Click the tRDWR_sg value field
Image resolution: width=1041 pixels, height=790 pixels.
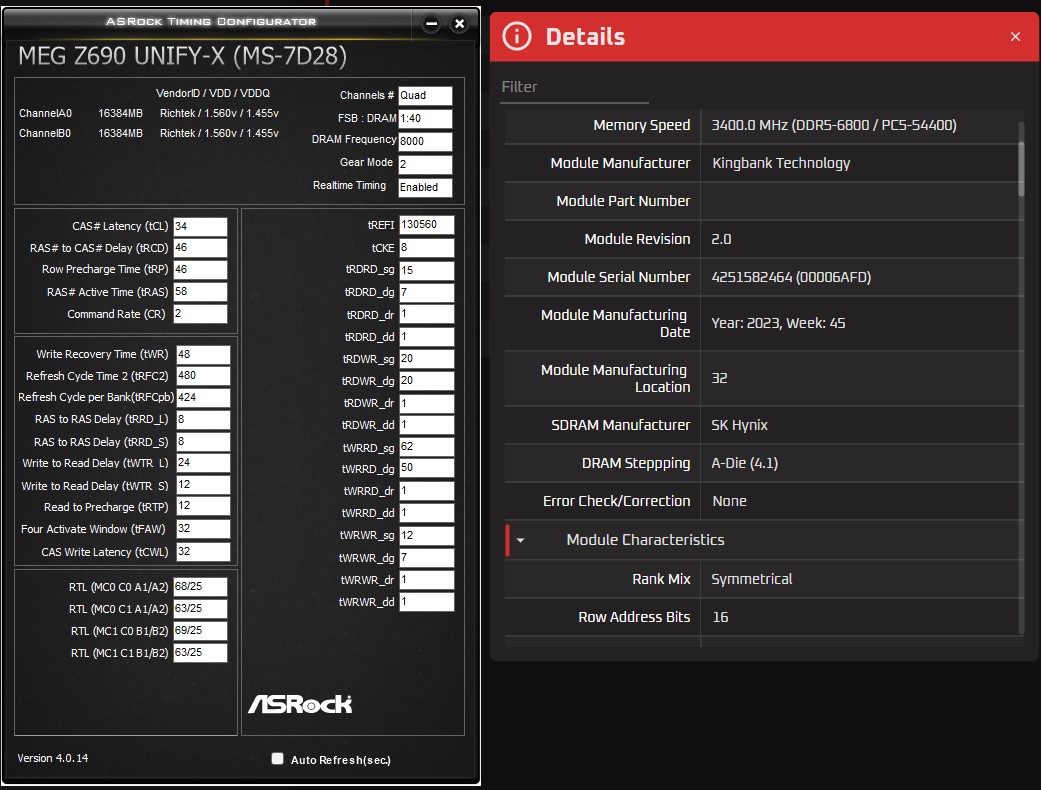point(427,358)
